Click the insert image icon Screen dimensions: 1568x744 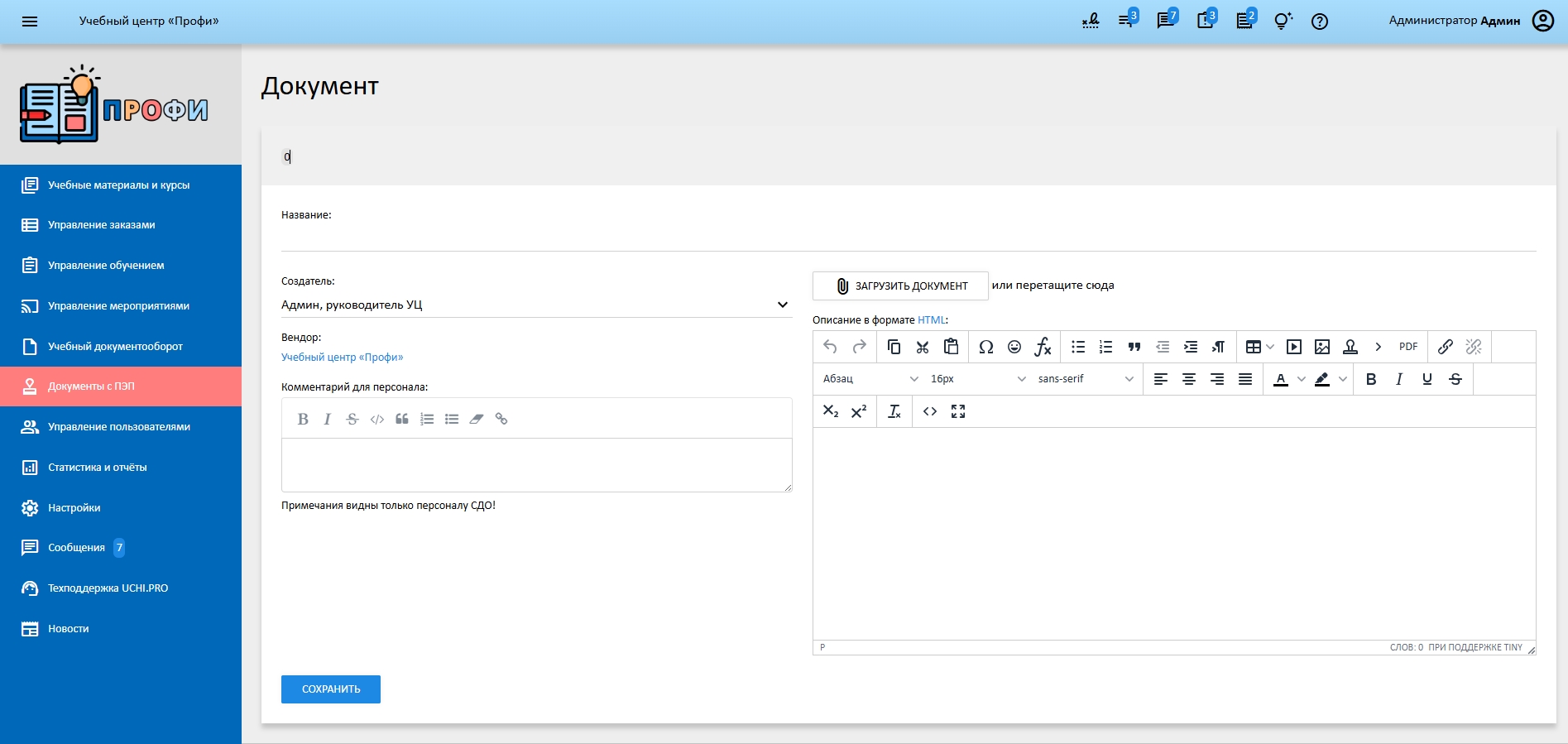(1322, 347)
